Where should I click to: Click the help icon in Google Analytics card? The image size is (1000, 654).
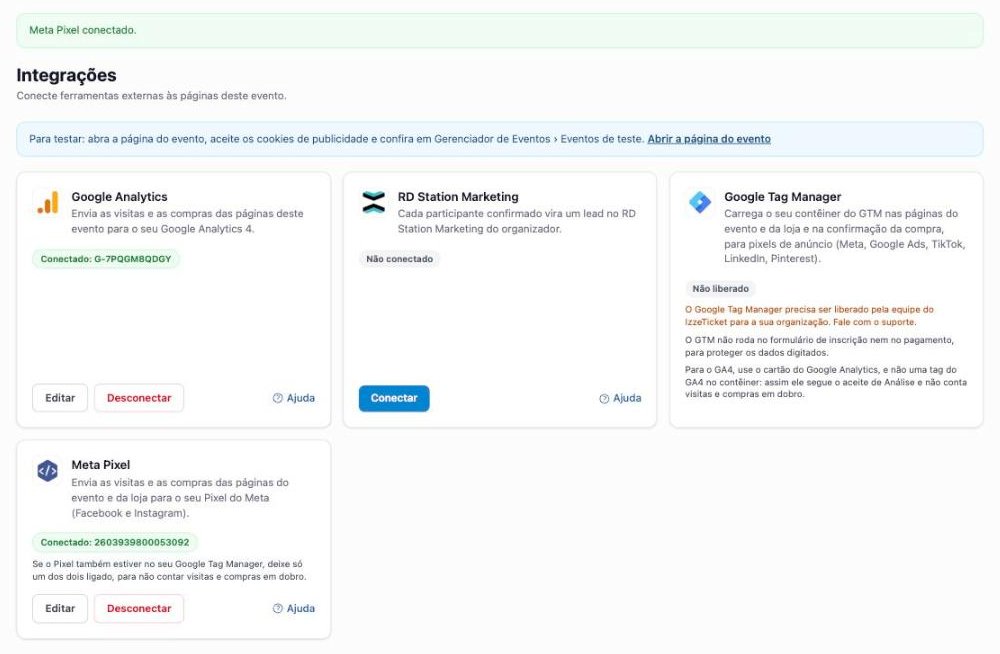pyautogui.click(x=277, y=398)
